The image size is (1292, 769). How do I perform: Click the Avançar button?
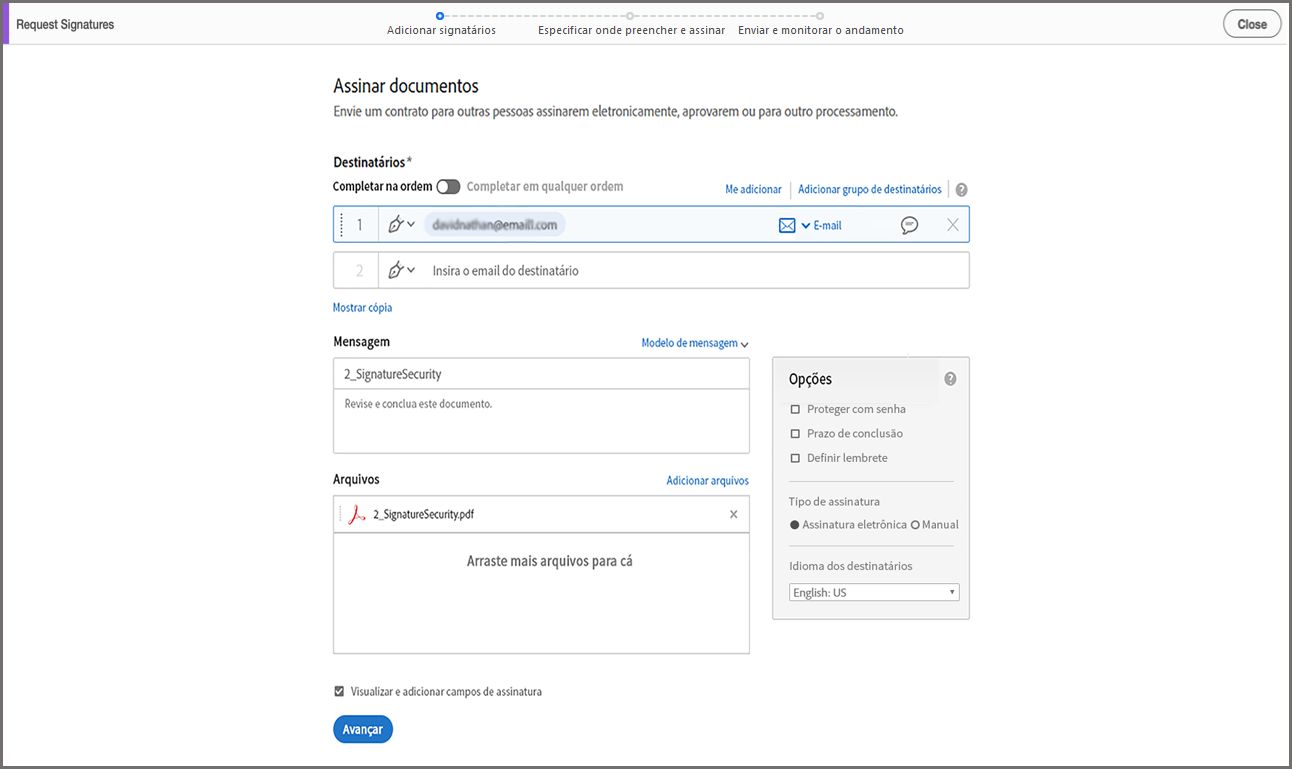(x=362, y=728)
